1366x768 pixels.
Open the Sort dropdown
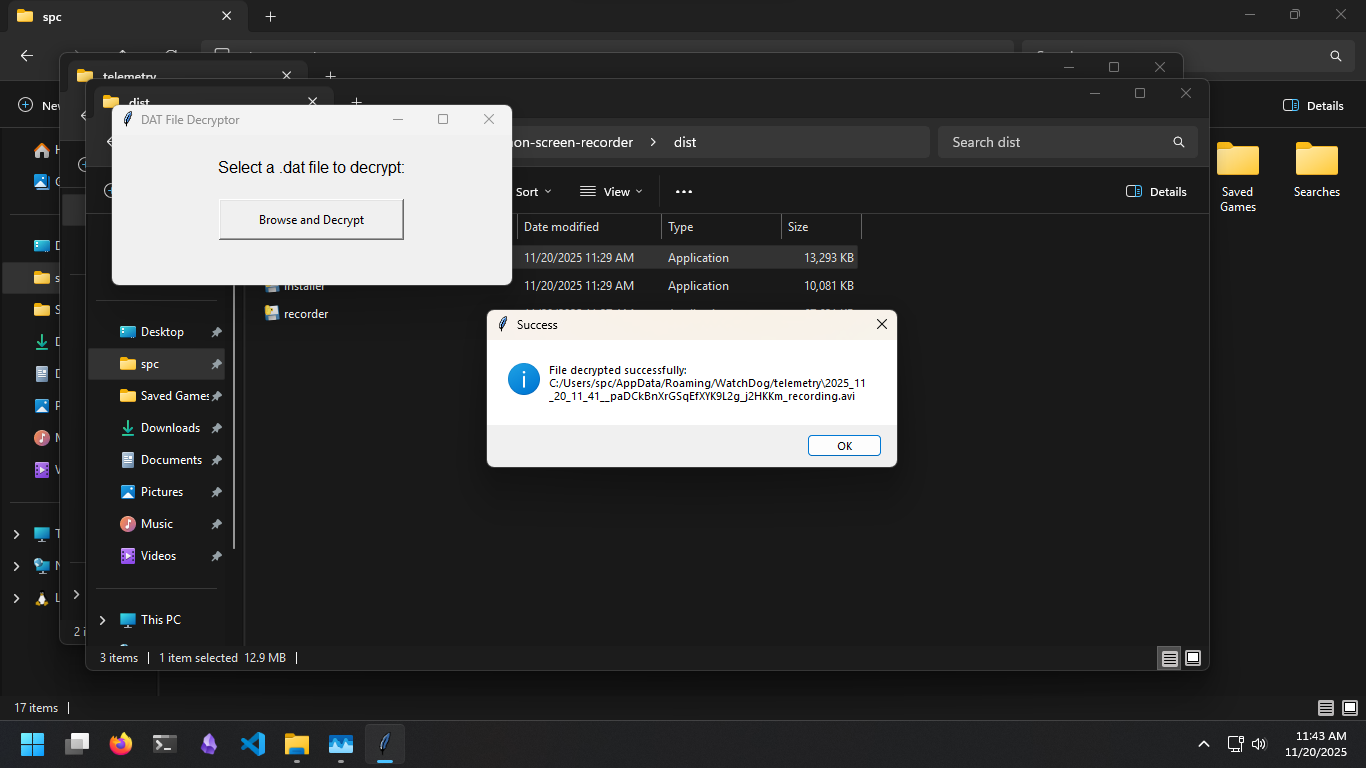[530, 191]
